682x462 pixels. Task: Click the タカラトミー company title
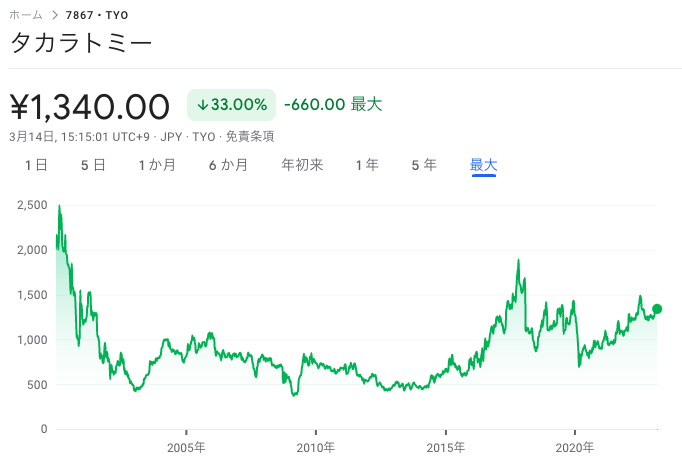tap(81, 43)
